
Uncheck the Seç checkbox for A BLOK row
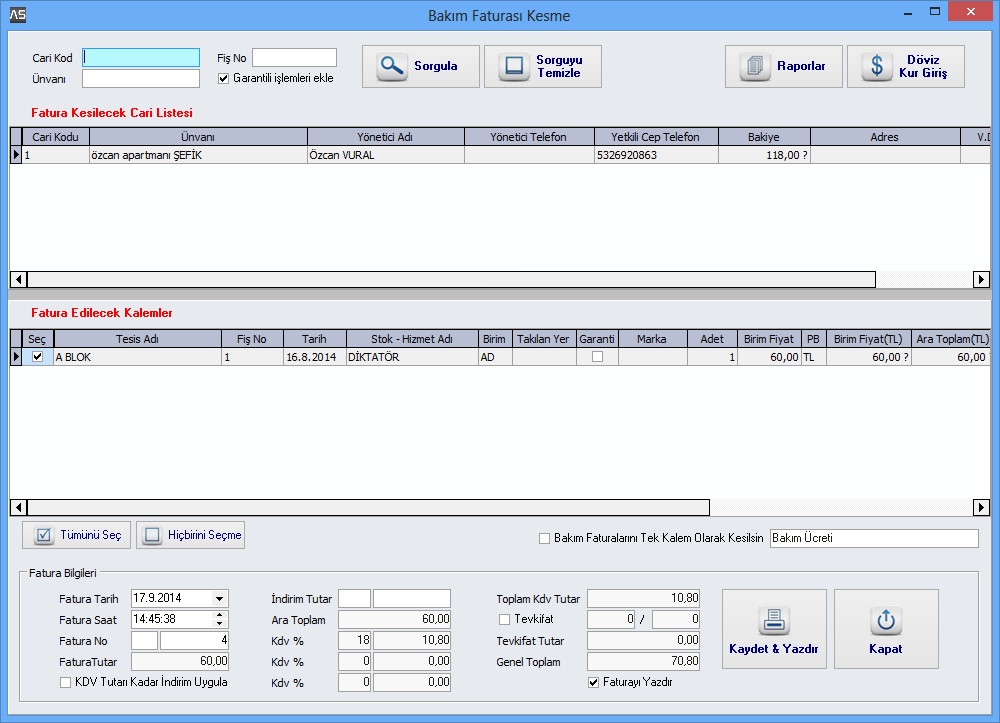38,357
